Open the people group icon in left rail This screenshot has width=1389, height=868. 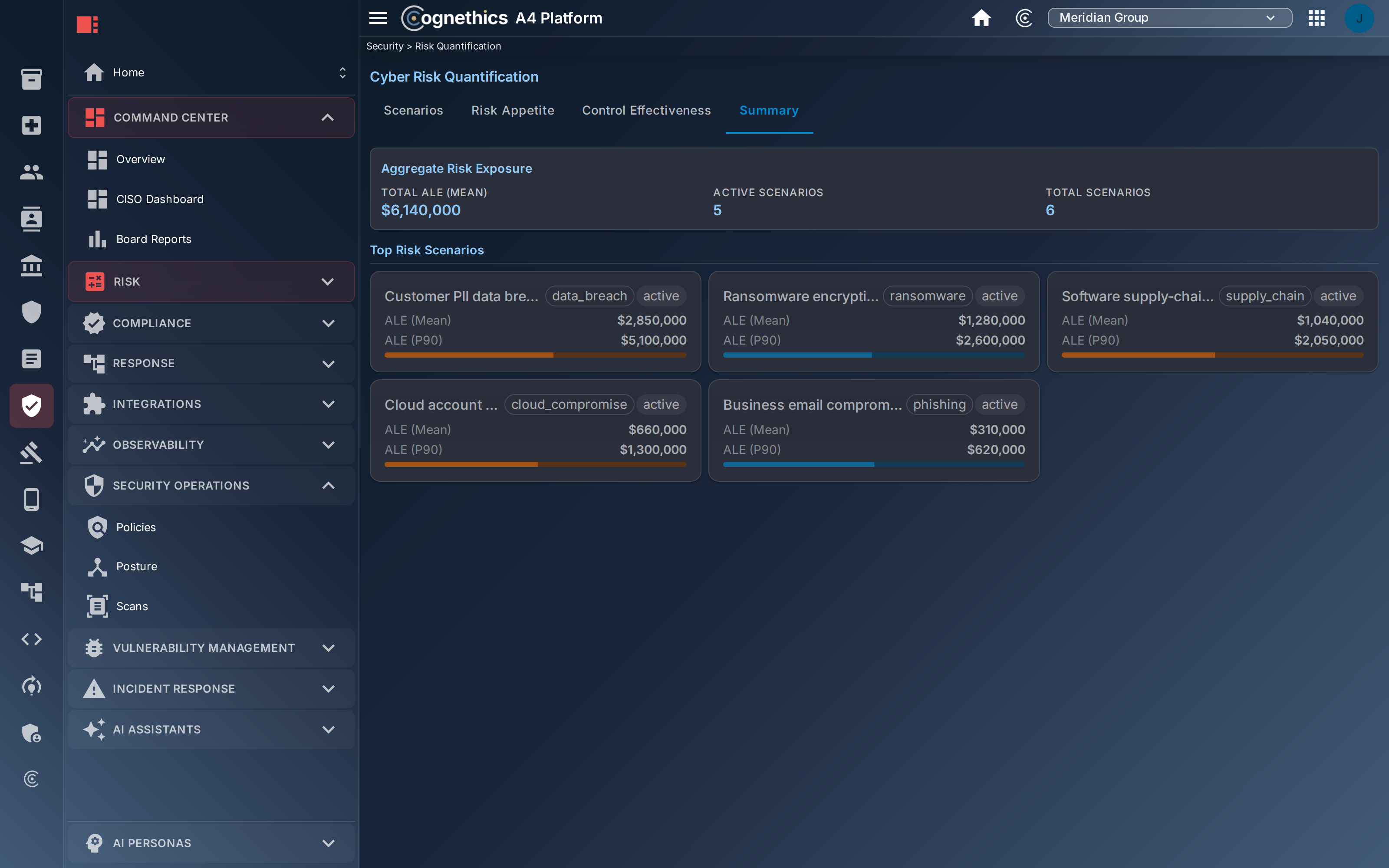click(32, 172)
